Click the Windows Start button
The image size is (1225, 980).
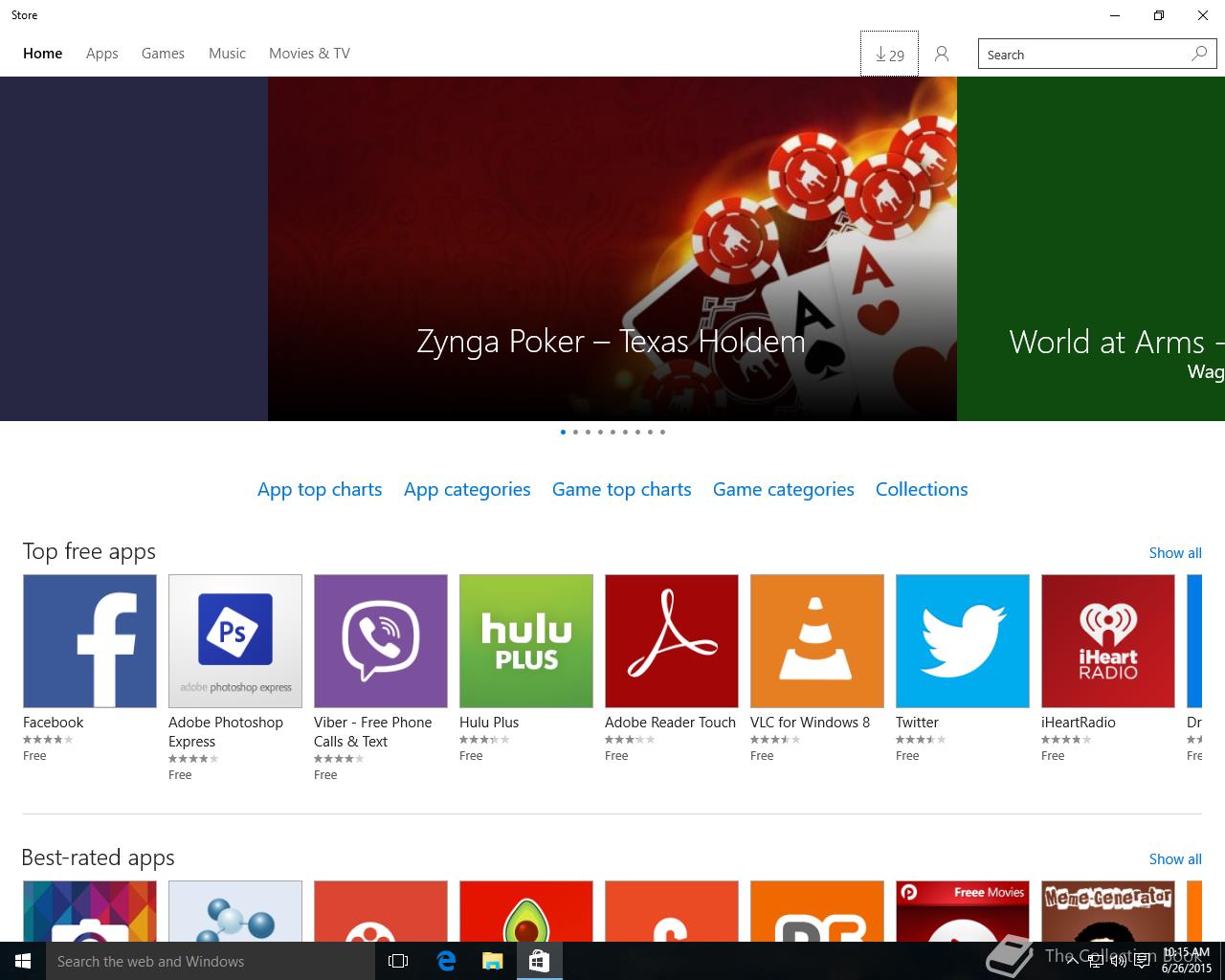pyautogui.click(x=23, y=961)
